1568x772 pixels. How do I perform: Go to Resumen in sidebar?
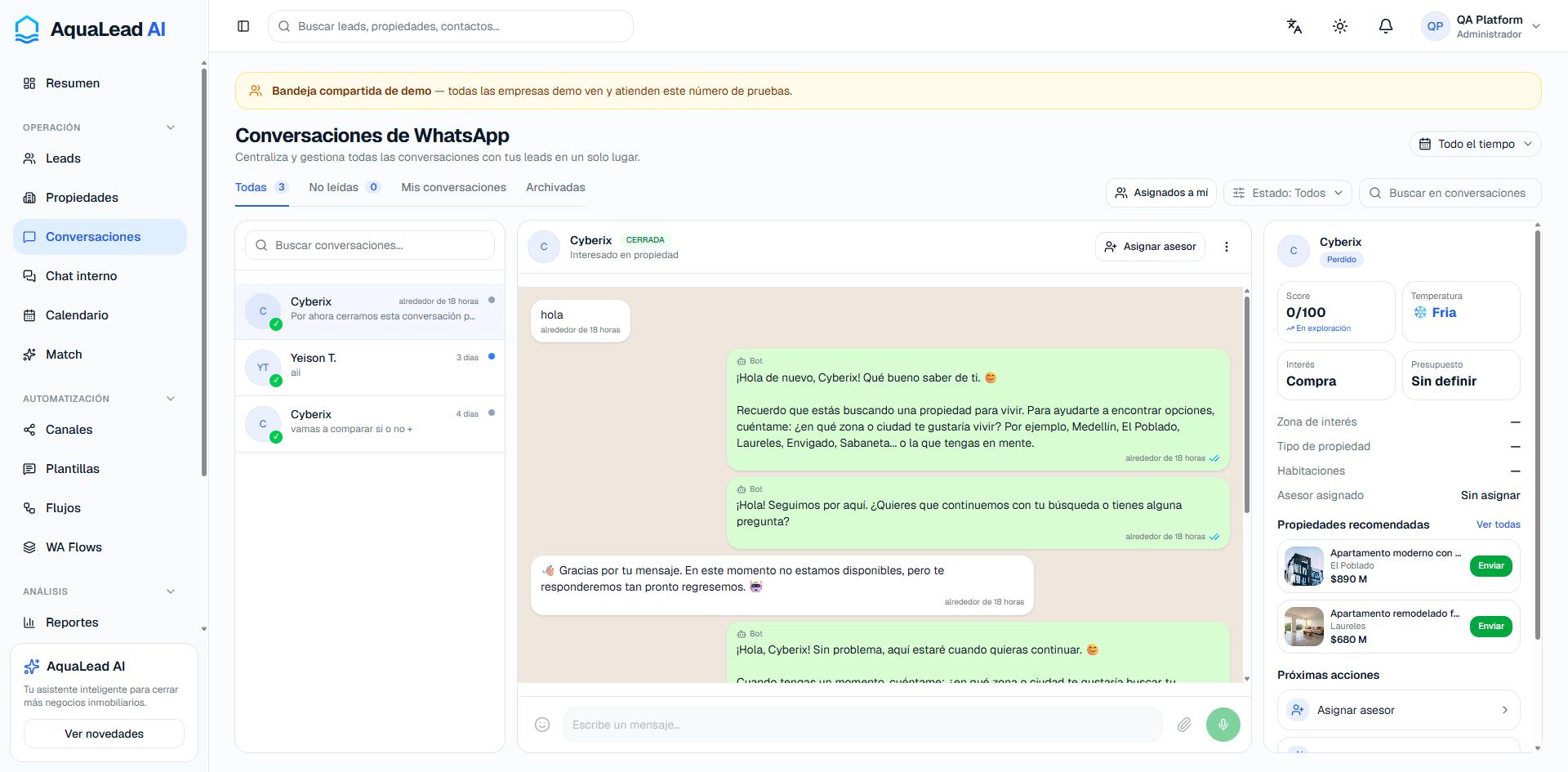pyautogui.click(x=100, y=83)
